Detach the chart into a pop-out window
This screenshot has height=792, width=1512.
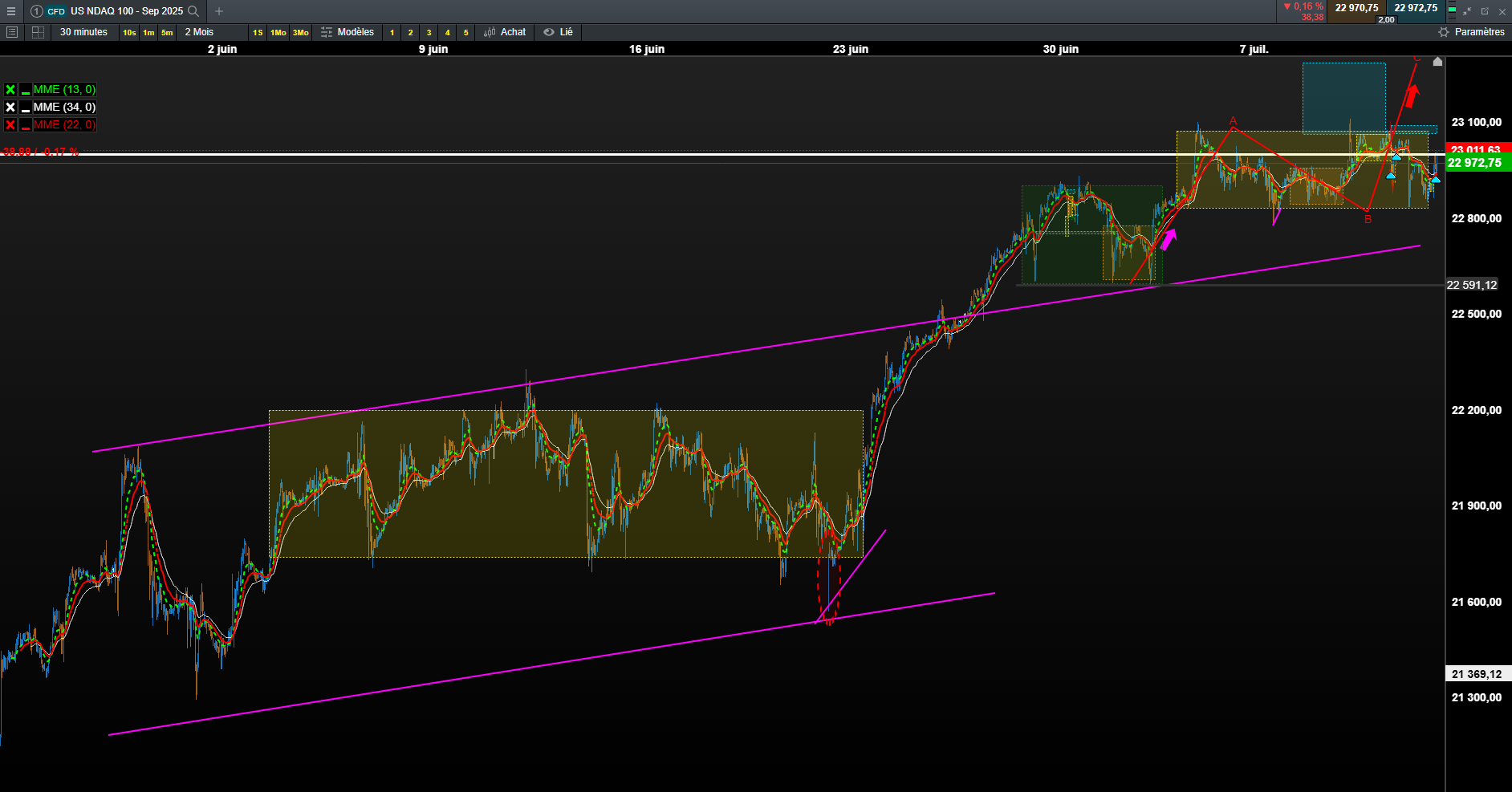click(1485, 11)
